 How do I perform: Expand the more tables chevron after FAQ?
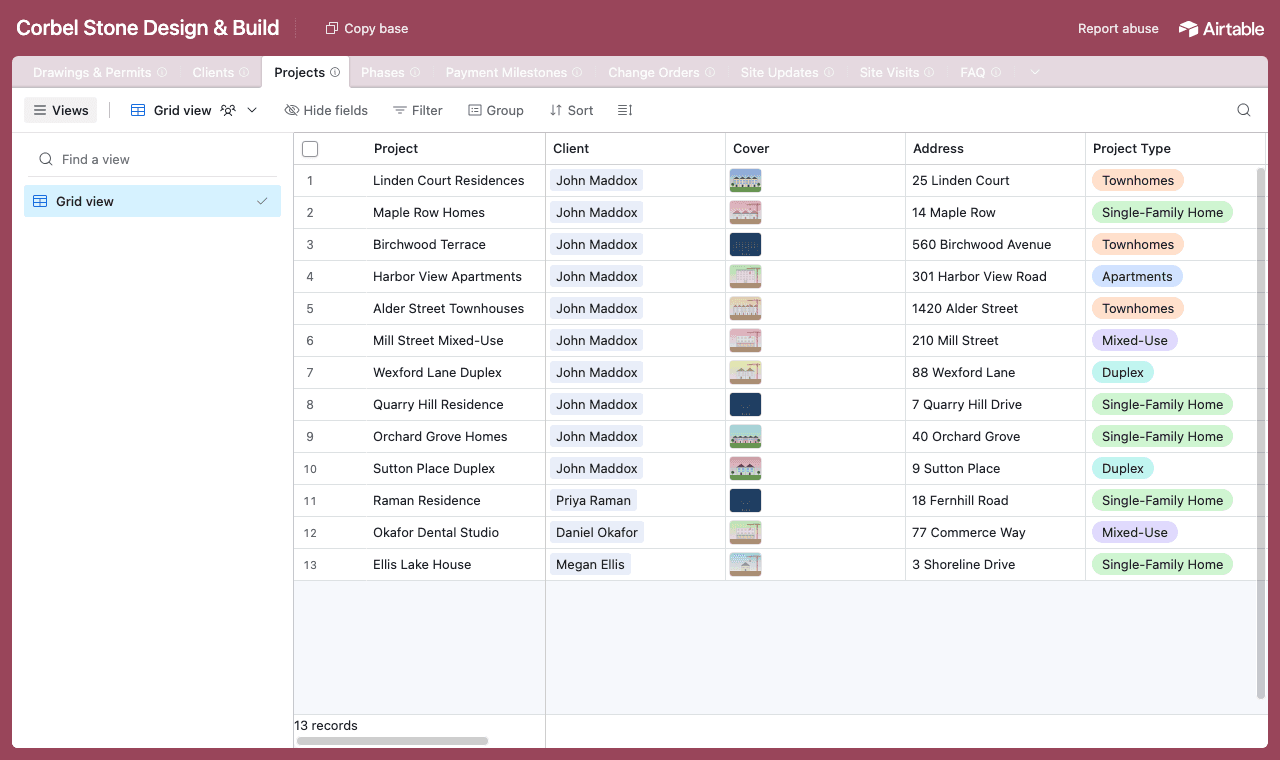pos(1035,72)
